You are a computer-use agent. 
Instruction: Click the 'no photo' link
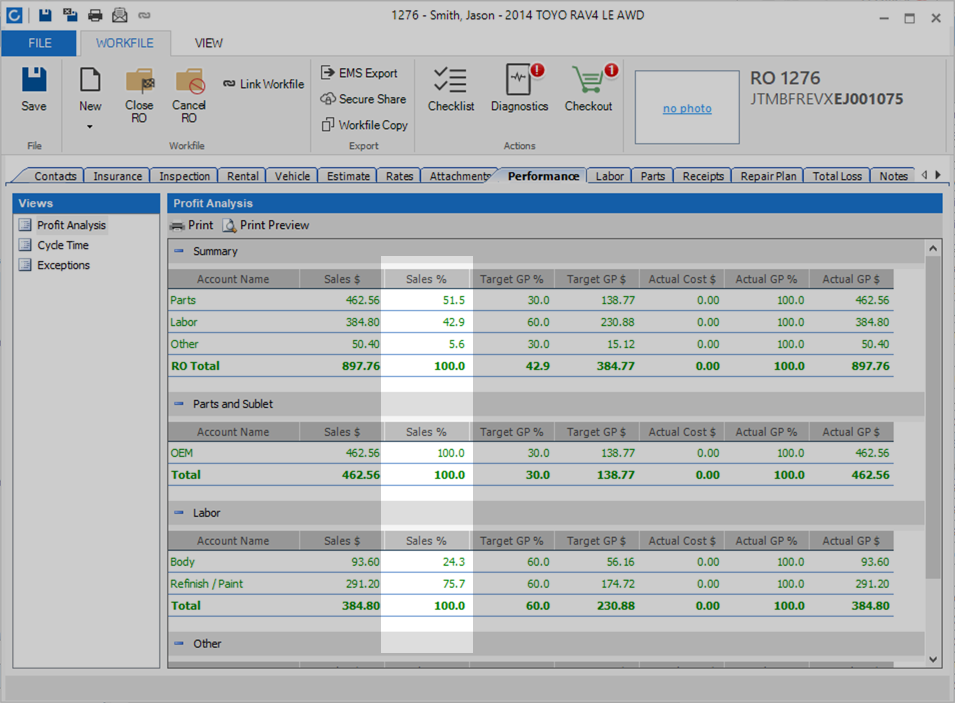pyautogui.click(x=687, y=108)
